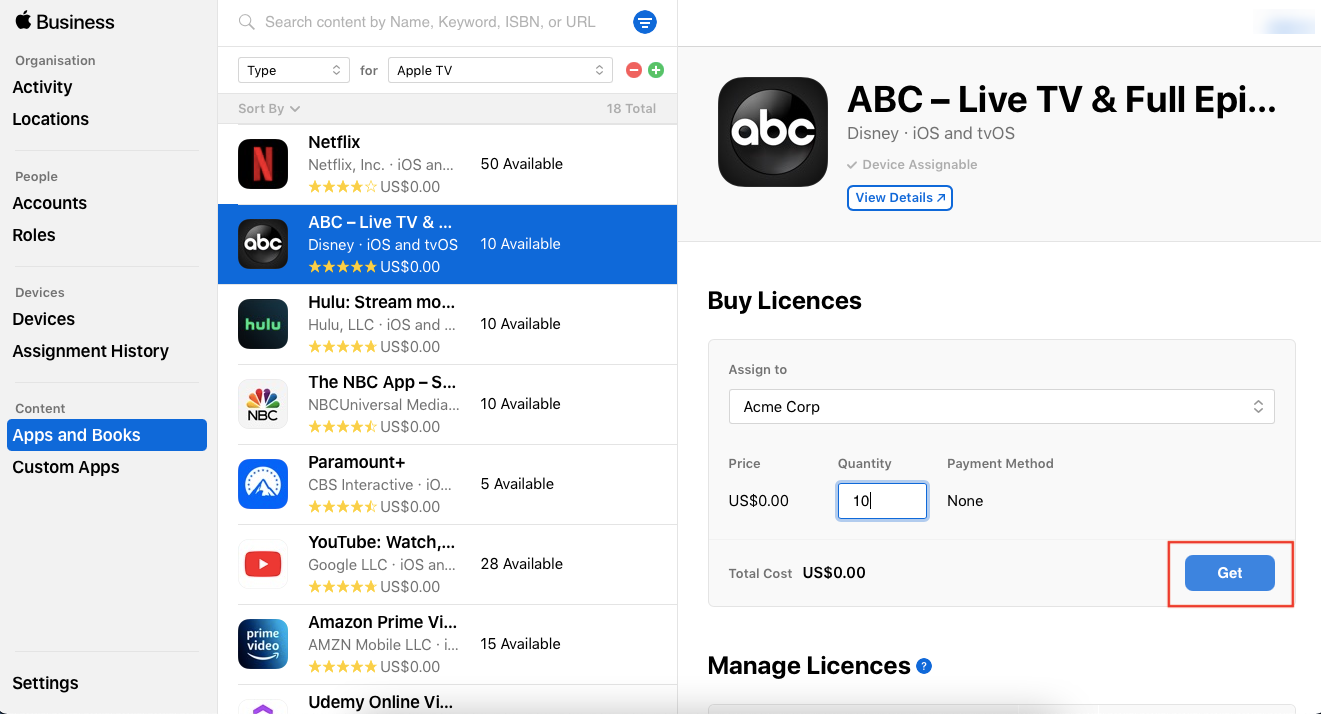Open the Apple TV filter dropdown
The image size is (1321, 714).
coord(500,70)
